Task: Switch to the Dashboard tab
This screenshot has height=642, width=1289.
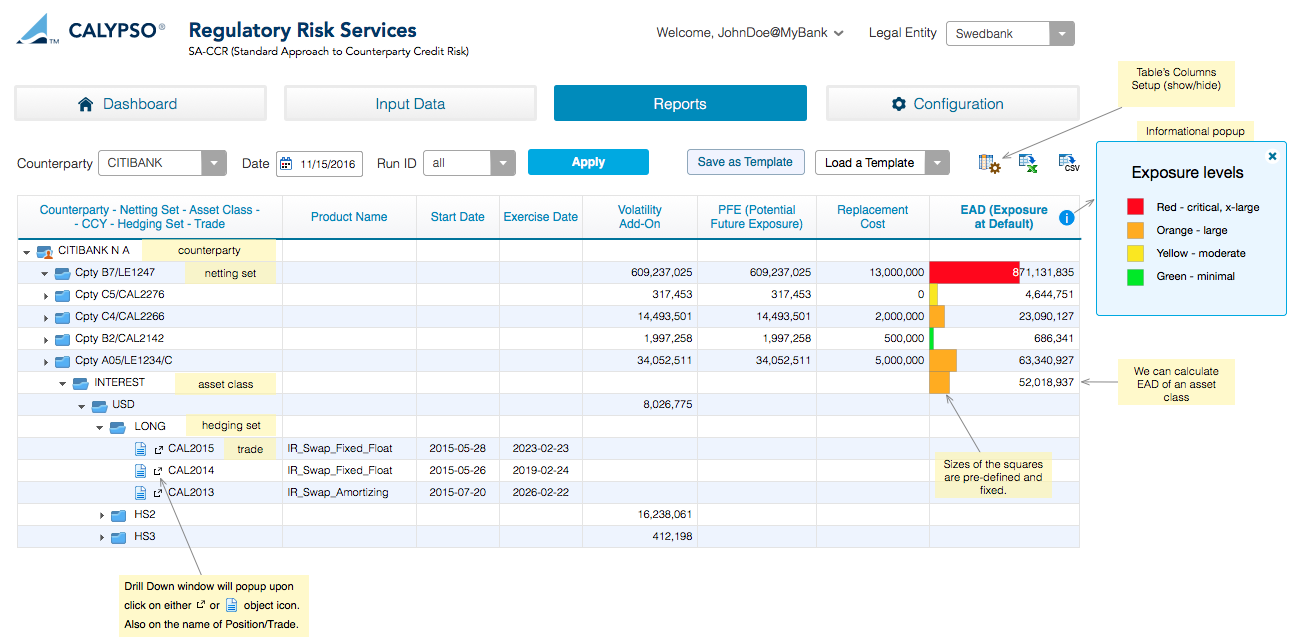Action: coord(140,104)
